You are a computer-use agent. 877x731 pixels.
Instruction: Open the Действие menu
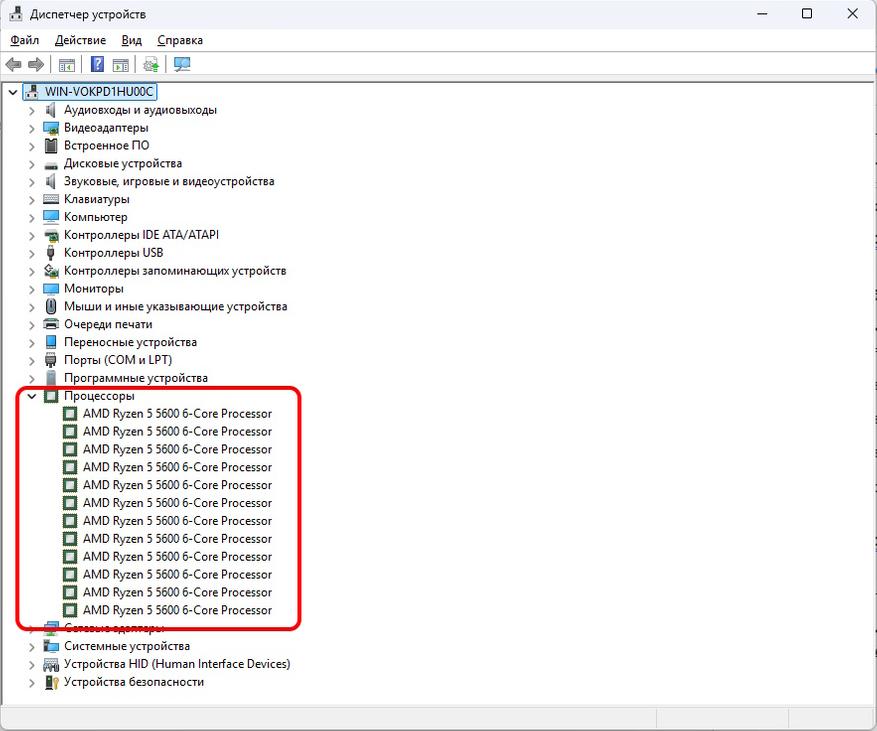80,40
